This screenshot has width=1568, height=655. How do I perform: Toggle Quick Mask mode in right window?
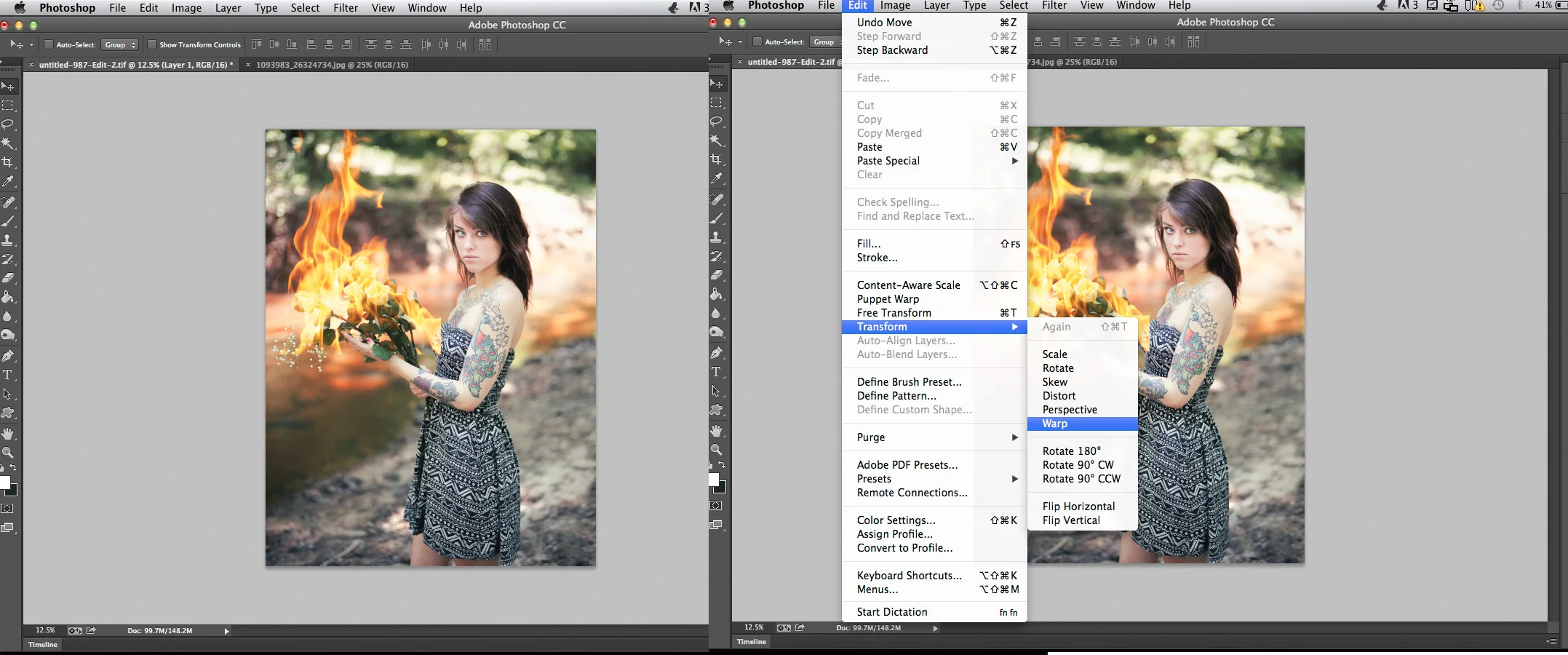(717, 506)
